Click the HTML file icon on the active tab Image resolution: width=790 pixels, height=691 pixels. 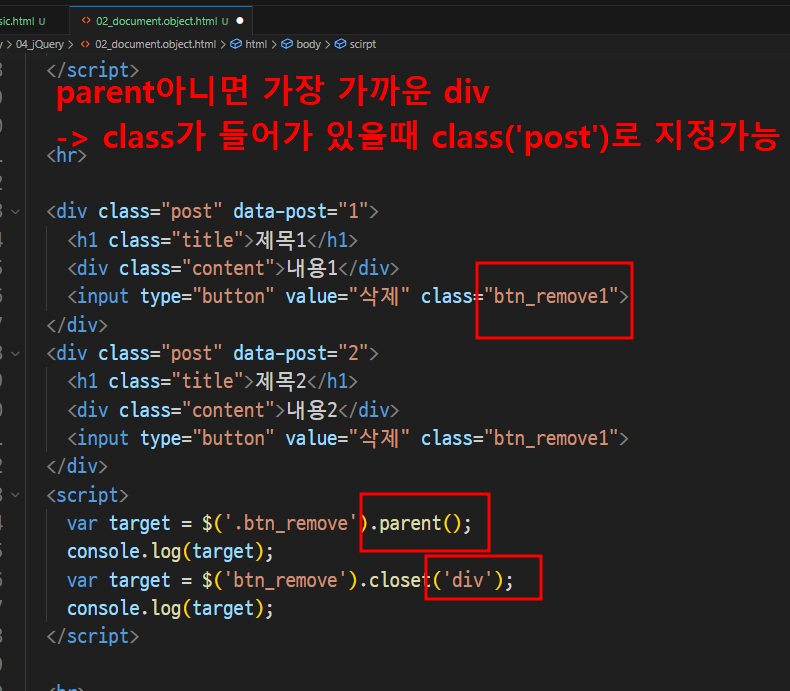click(x=86, y=21)
